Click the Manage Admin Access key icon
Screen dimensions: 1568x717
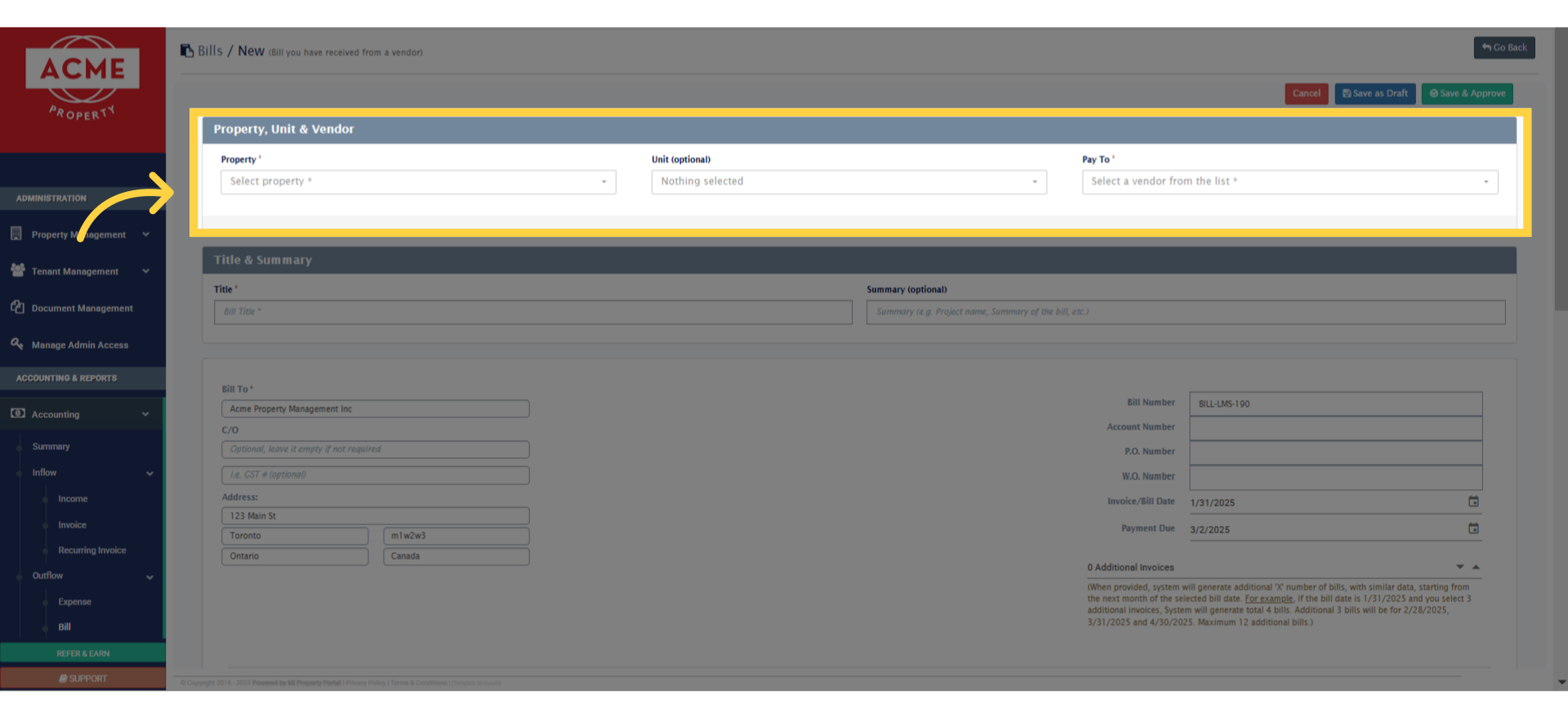pyautogui.click(x=17, y=344)
